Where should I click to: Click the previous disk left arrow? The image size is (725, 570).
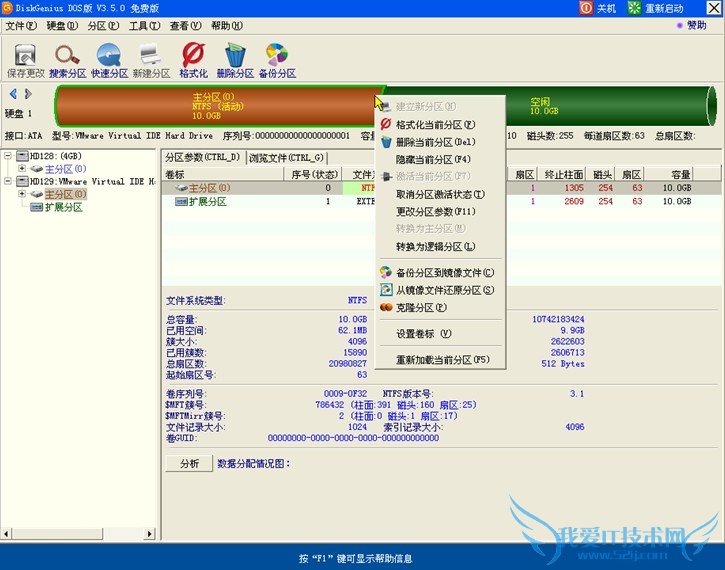point(12,94)
